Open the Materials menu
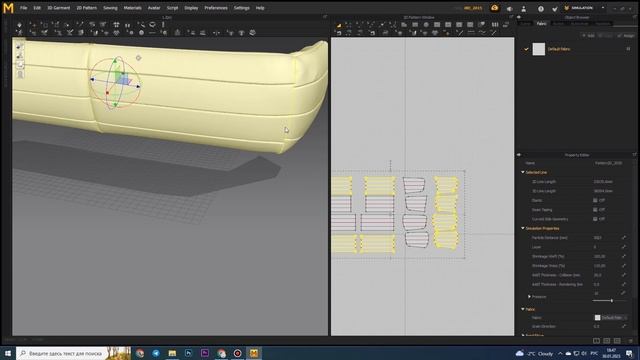Viewport: 640px width, 360px height. pyautogui.click(x=133, y=8)
